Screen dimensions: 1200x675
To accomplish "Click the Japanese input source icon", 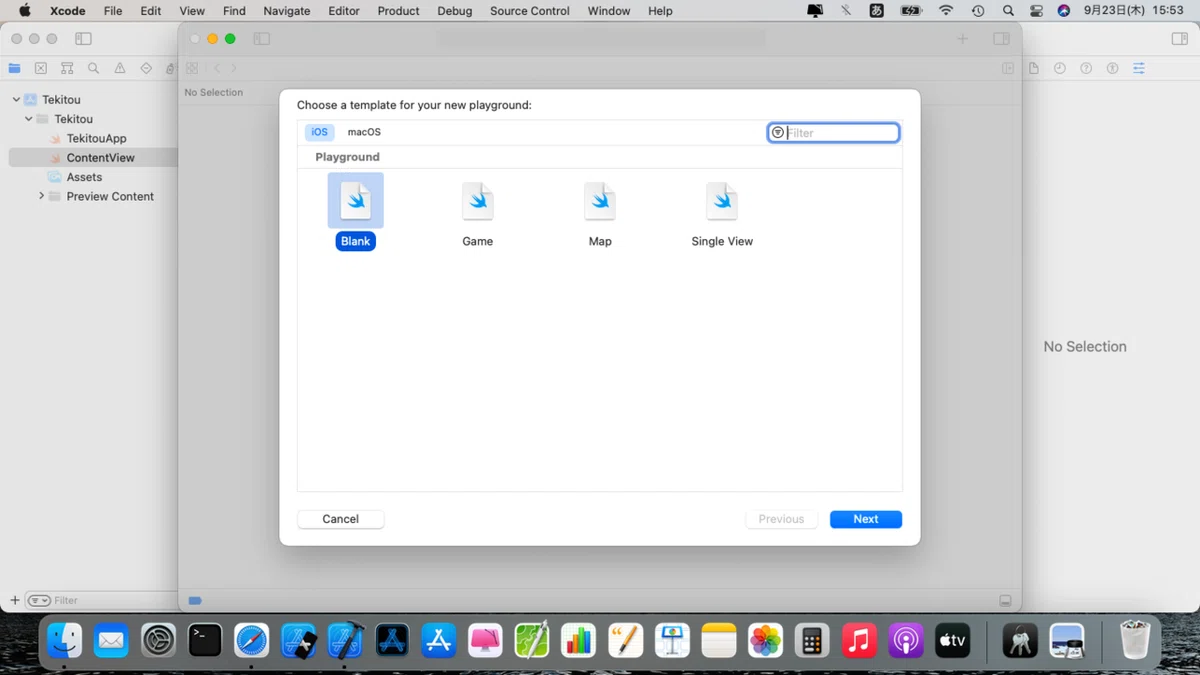I will click(x=877, y=11).
